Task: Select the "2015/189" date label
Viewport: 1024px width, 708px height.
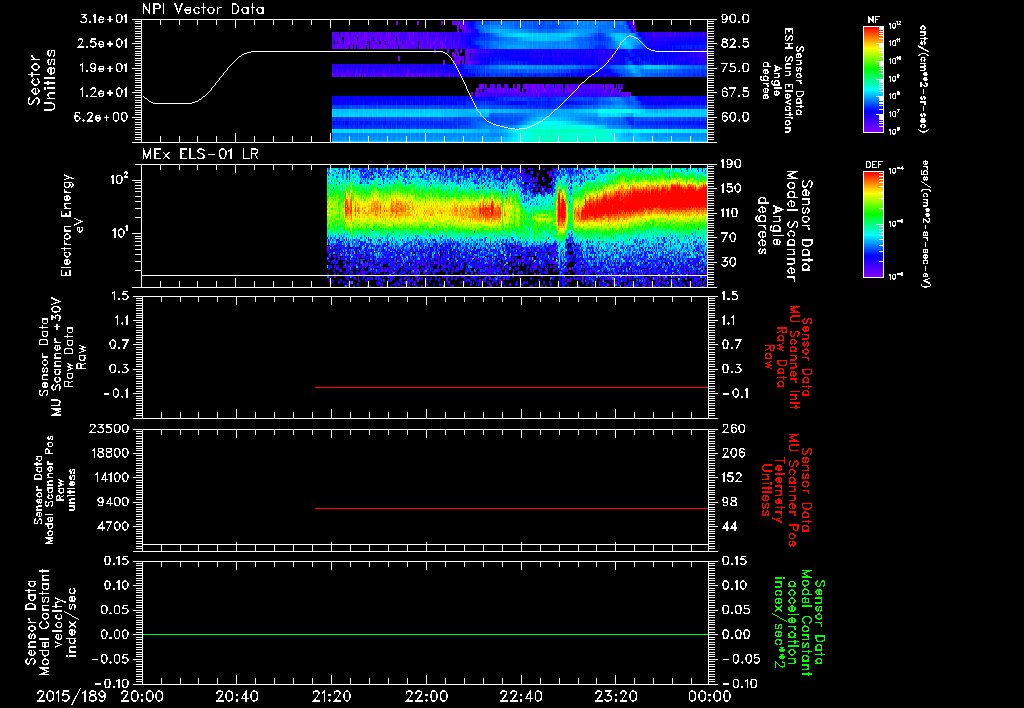Action: click(x=71, y=696)
